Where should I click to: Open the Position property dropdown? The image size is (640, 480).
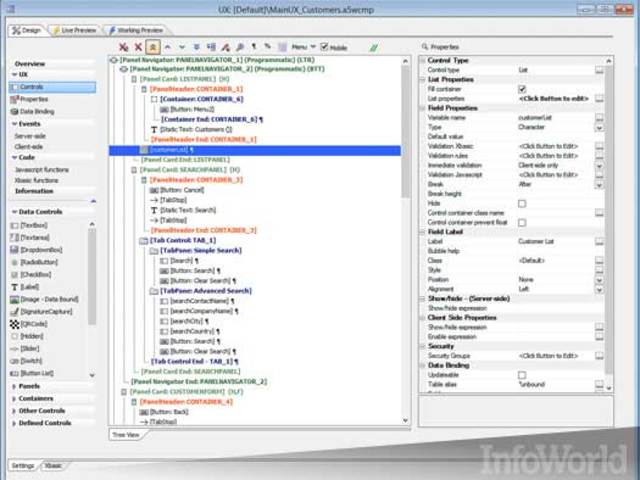599,280
